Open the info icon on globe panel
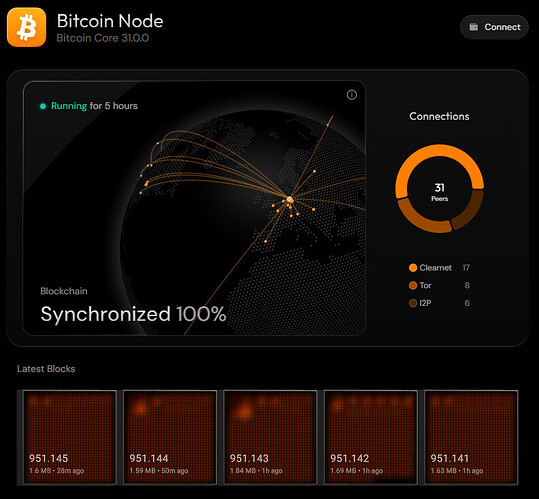Image resolution: width=539 pixels, height=499 pixels. coord(351,95)
